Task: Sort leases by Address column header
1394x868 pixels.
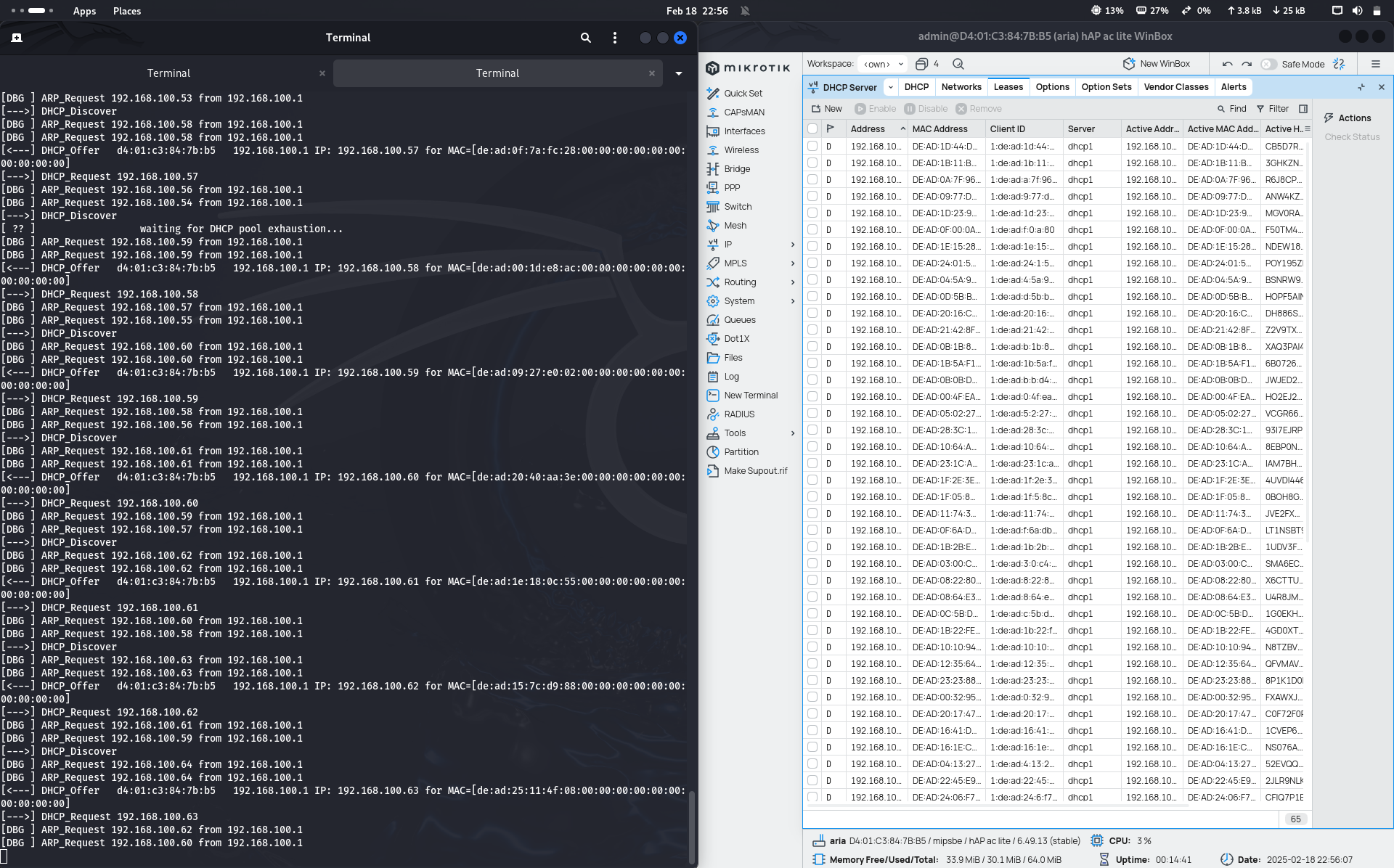Action: 868,128
